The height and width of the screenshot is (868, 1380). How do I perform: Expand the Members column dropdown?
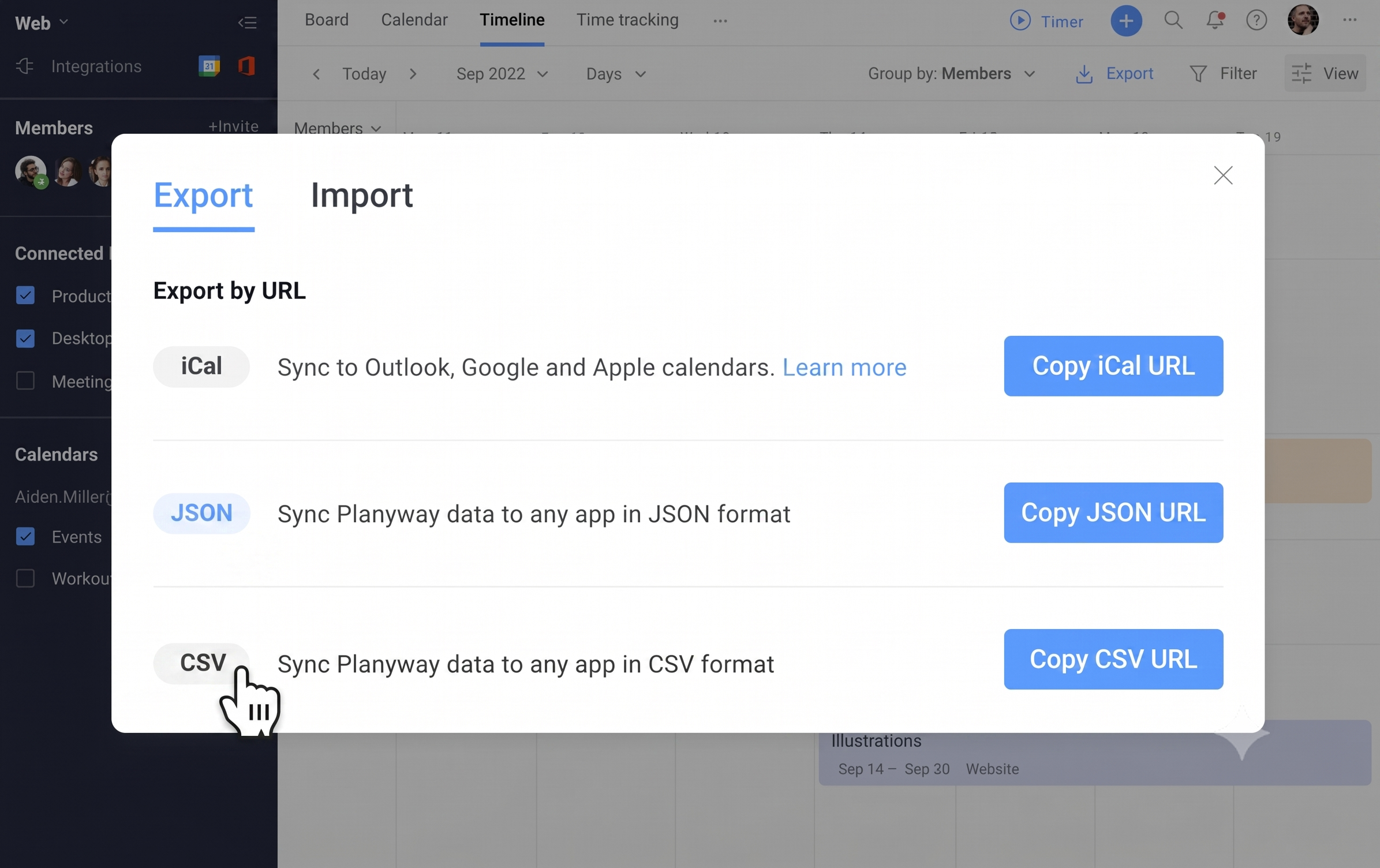pyautogui.click(x=338, y=128)
